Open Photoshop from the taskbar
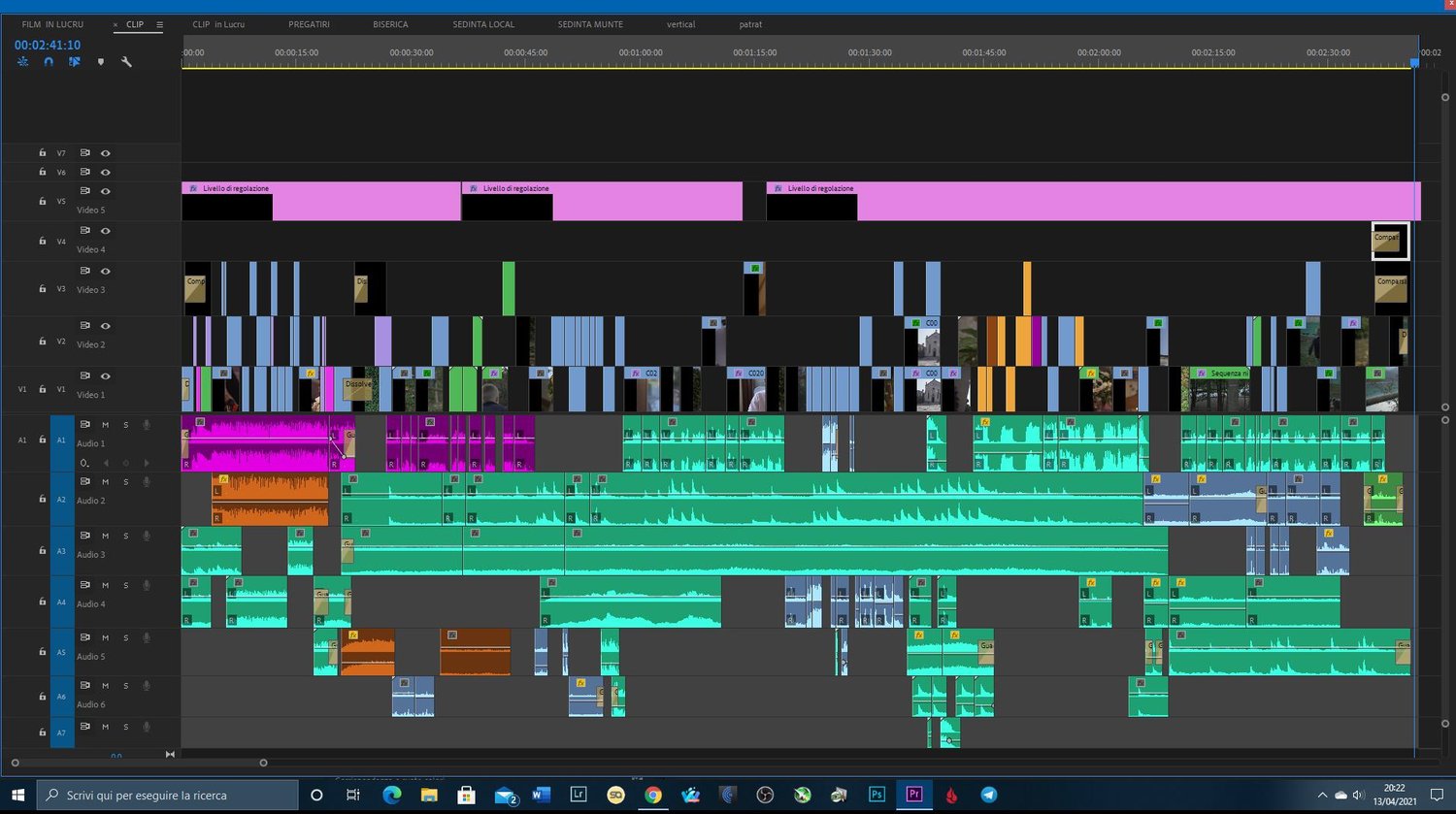 [x=877, y=795]
